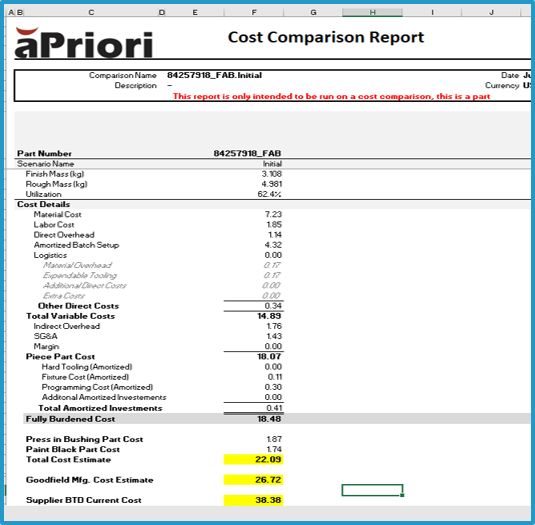The width and height of the screenshot is (535, 525).
Task: Select the Part Number 84257918_FAB cell
Action: click(x=247, y=154)
